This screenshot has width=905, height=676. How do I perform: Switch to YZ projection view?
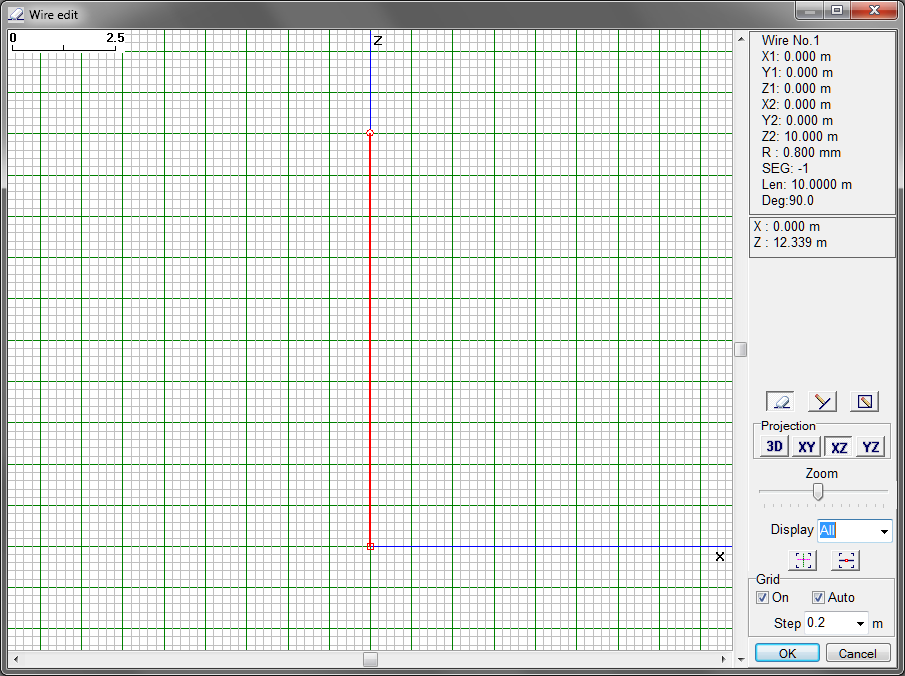[871, 447]
